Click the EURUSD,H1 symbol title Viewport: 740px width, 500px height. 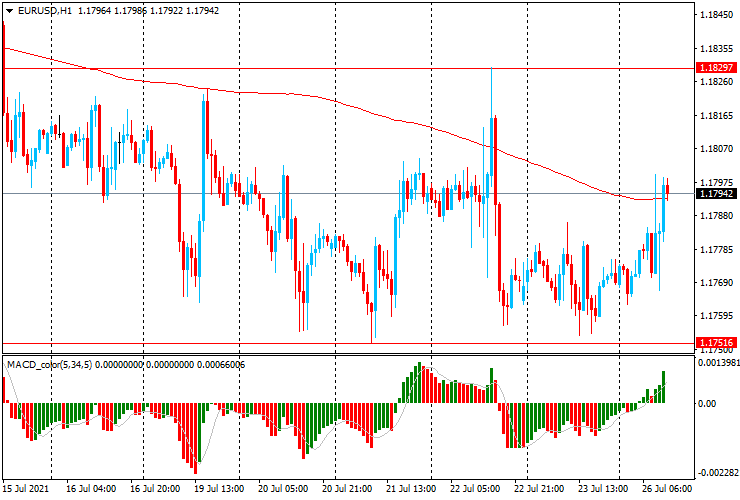(x=45, y=10)
